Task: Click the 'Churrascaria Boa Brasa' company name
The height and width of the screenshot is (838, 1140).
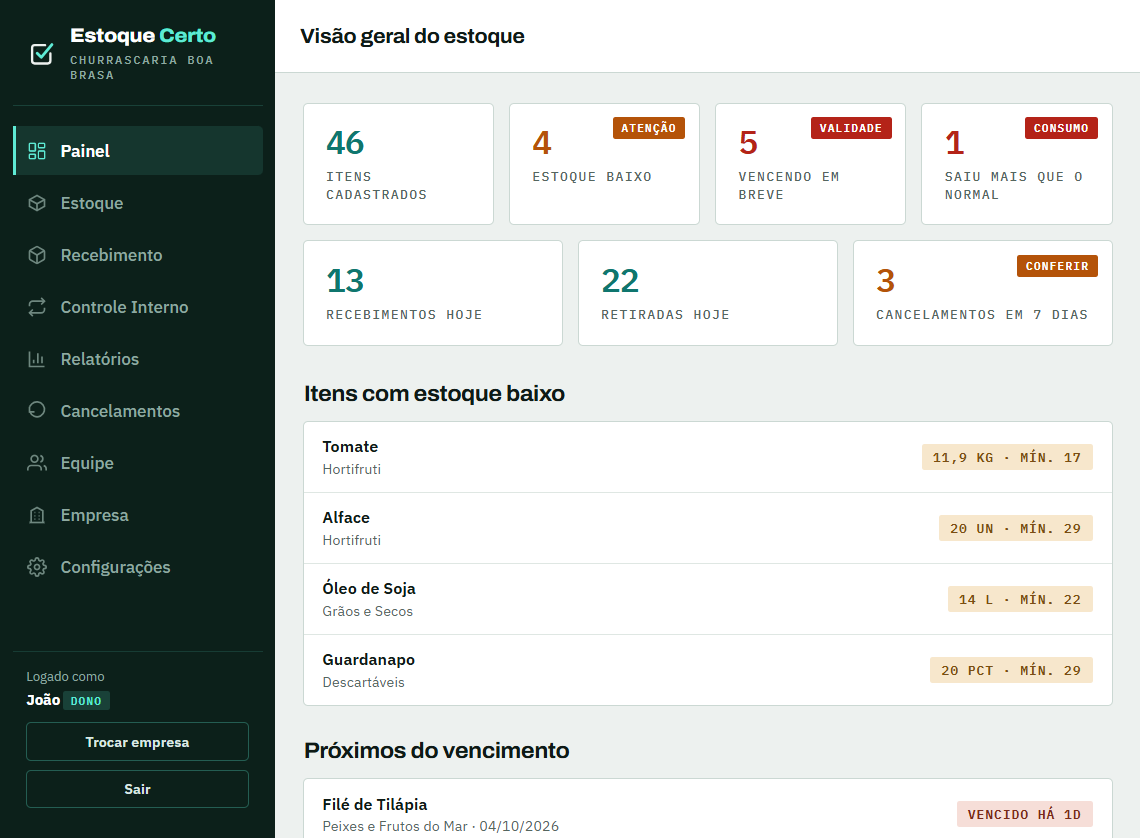Action: (x=142, y=68)
